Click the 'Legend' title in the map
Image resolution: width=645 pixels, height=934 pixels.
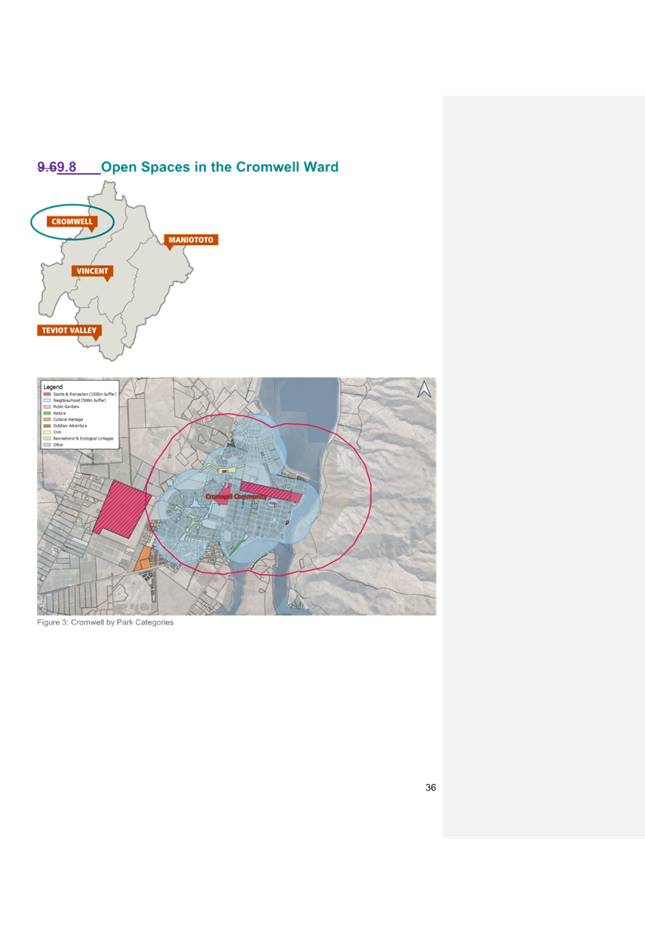click(x=53, y=387)
